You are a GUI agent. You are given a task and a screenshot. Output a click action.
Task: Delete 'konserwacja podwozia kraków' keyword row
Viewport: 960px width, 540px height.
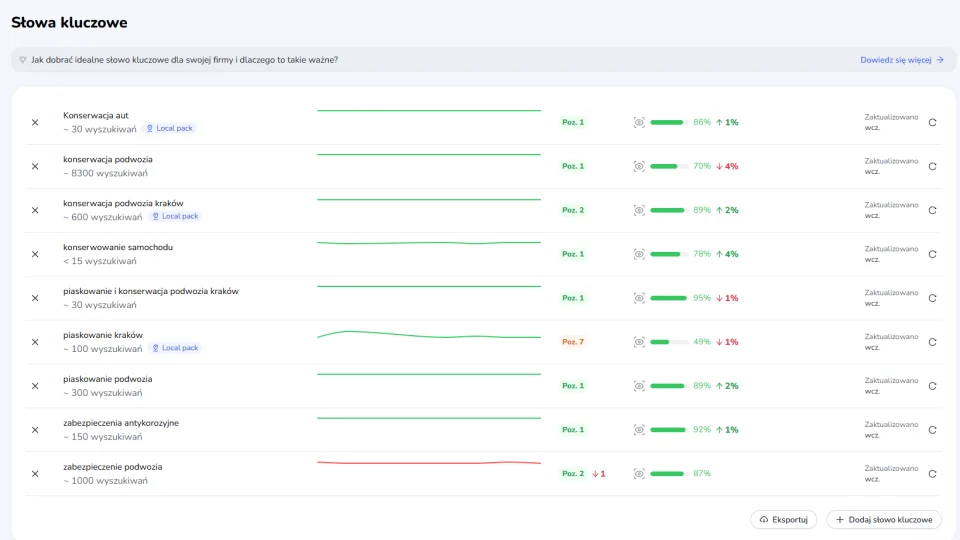click(35, 210)
